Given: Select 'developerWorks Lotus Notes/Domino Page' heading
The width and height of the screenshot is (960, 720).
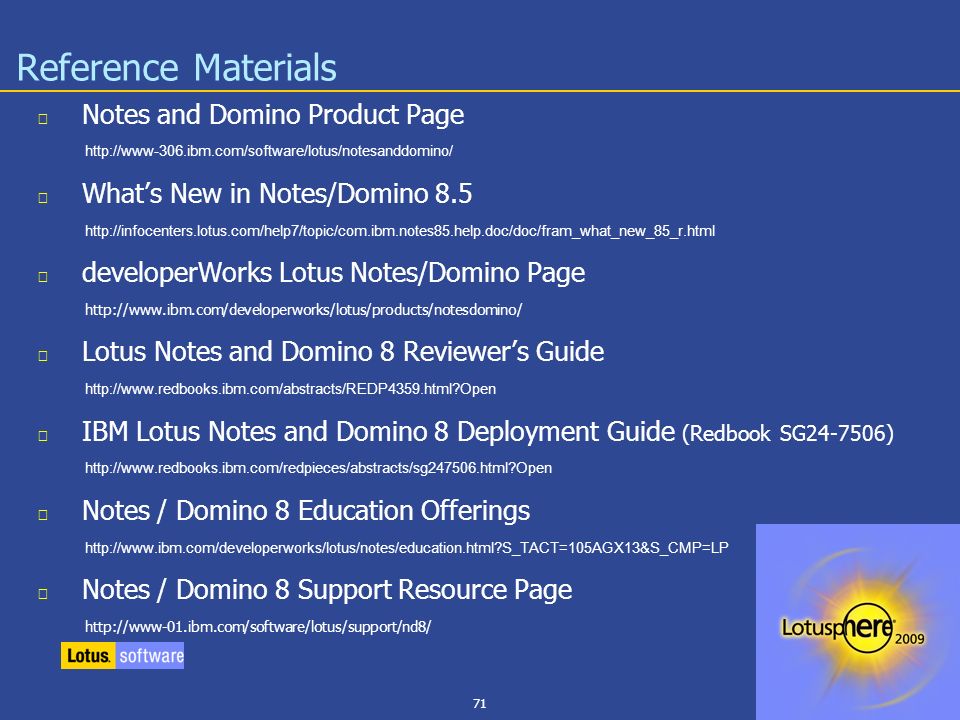Looking at the screenshot, I should click(x=334, y=273).
